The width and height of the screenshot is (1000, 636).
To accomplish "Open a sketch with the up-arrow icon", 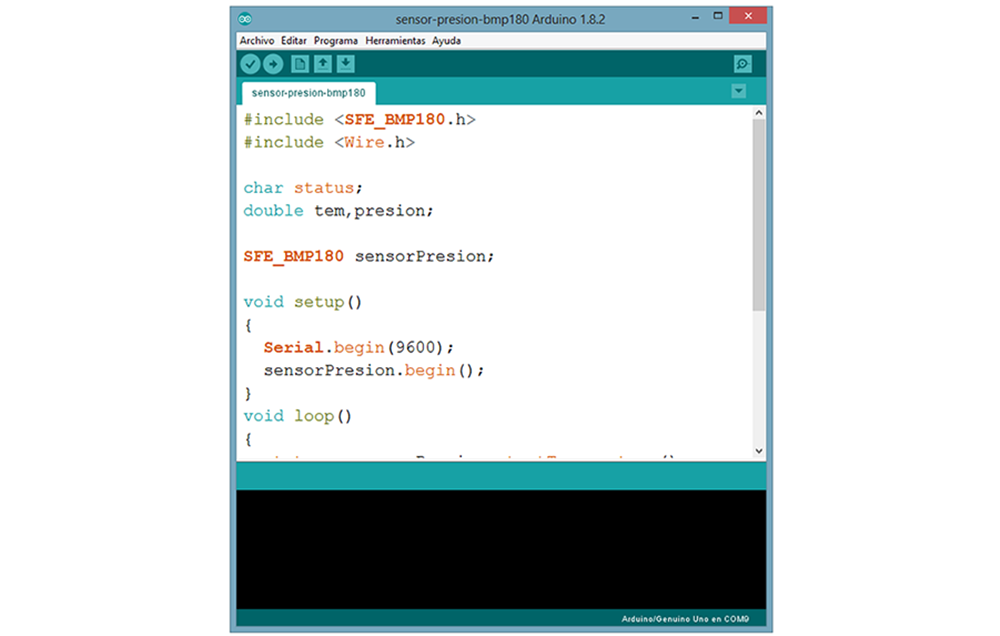I will pos(322,64).
